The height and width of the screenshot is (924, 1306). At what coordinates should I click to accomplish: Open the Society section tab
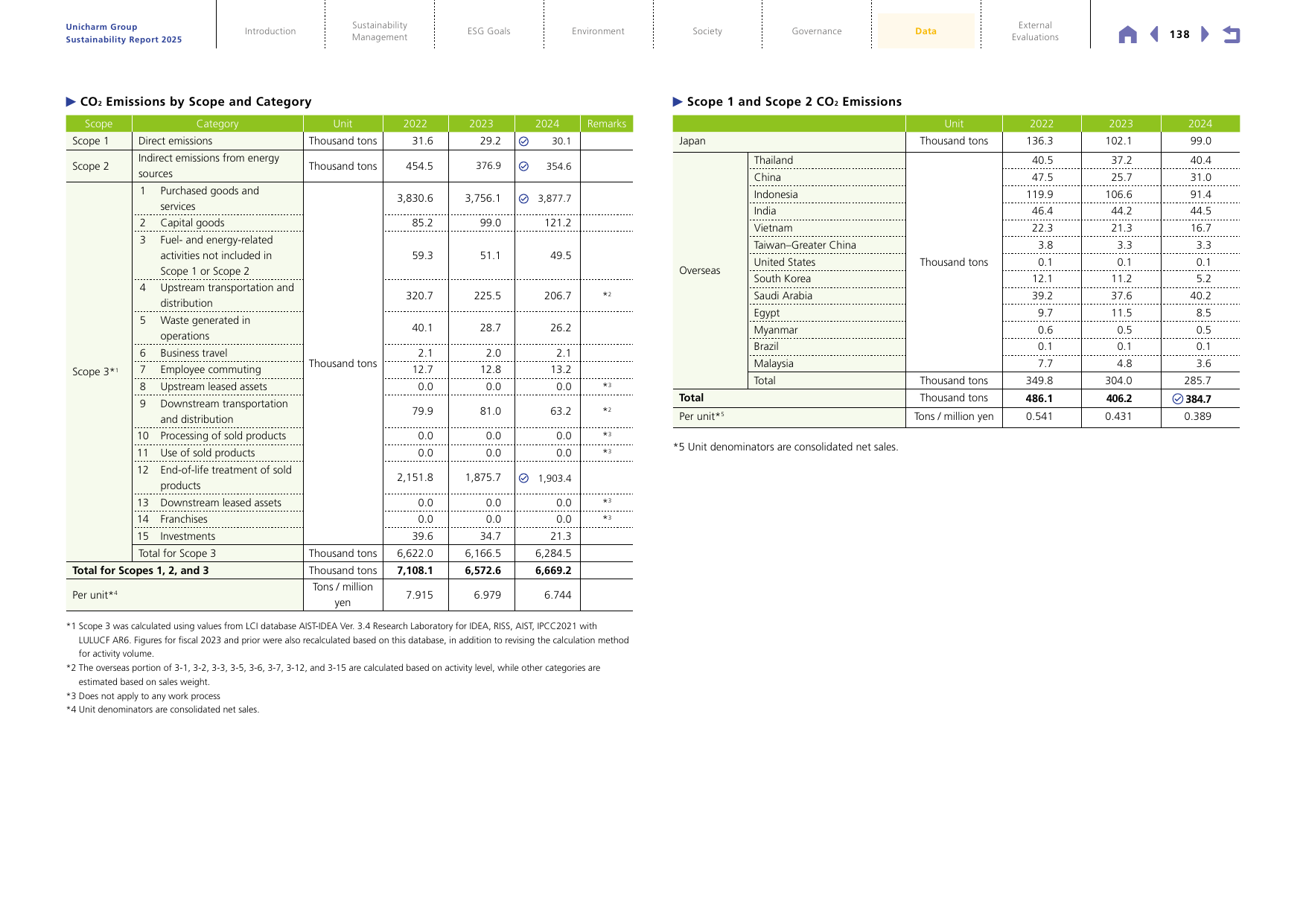[707, 31]
